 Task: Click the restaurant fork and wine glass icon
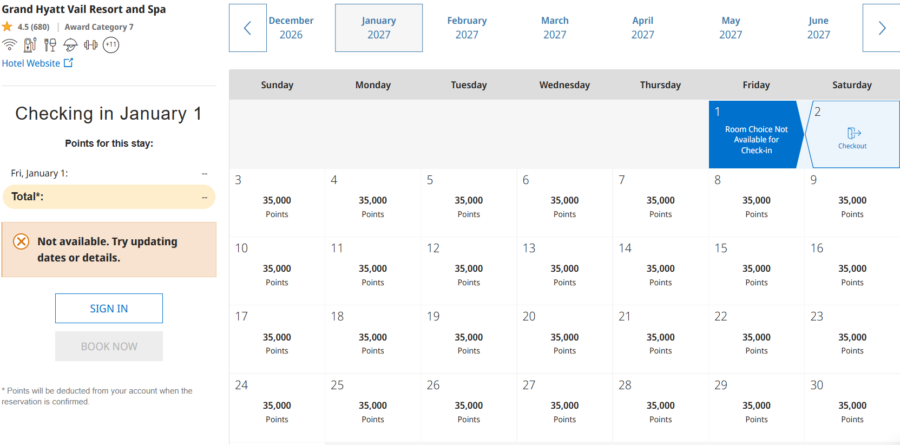pos(51,45)
